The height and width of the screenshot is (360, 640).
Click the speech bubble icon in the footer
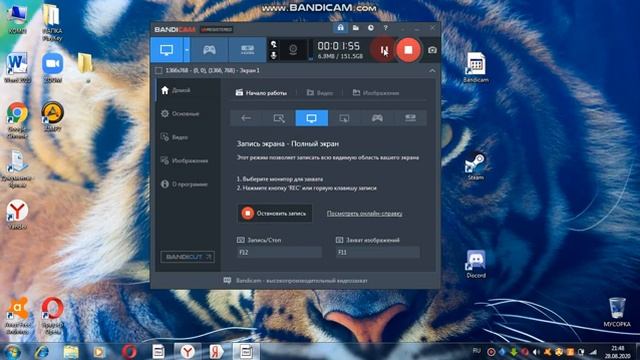(x=227, y=280)
